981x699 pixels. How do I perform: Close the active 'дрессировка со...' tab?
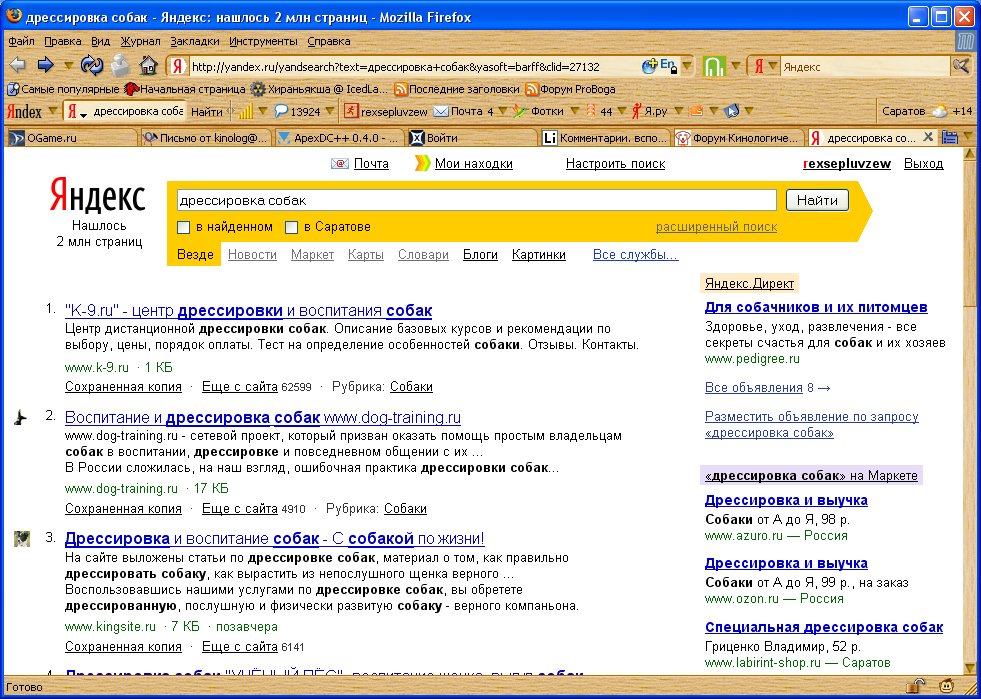[927, 137]
